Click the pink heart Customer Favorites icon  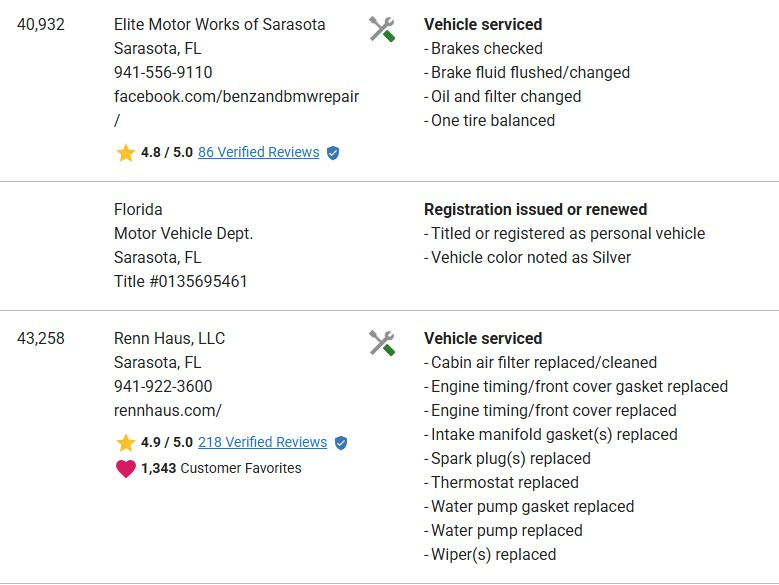(x=125, y=468)
